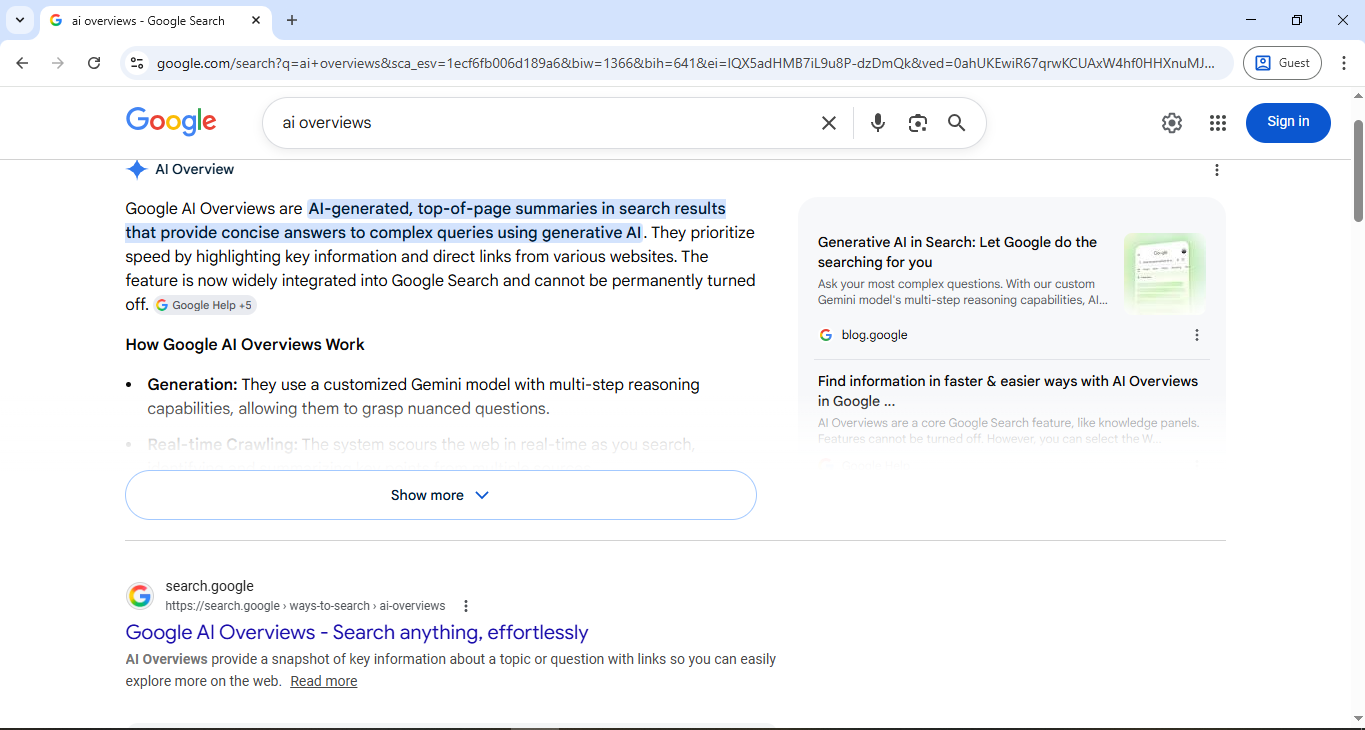The height and width of the screenshot is (730, 1365).
Task: View site information icon in address bar
Action: (x=137, y=63)
